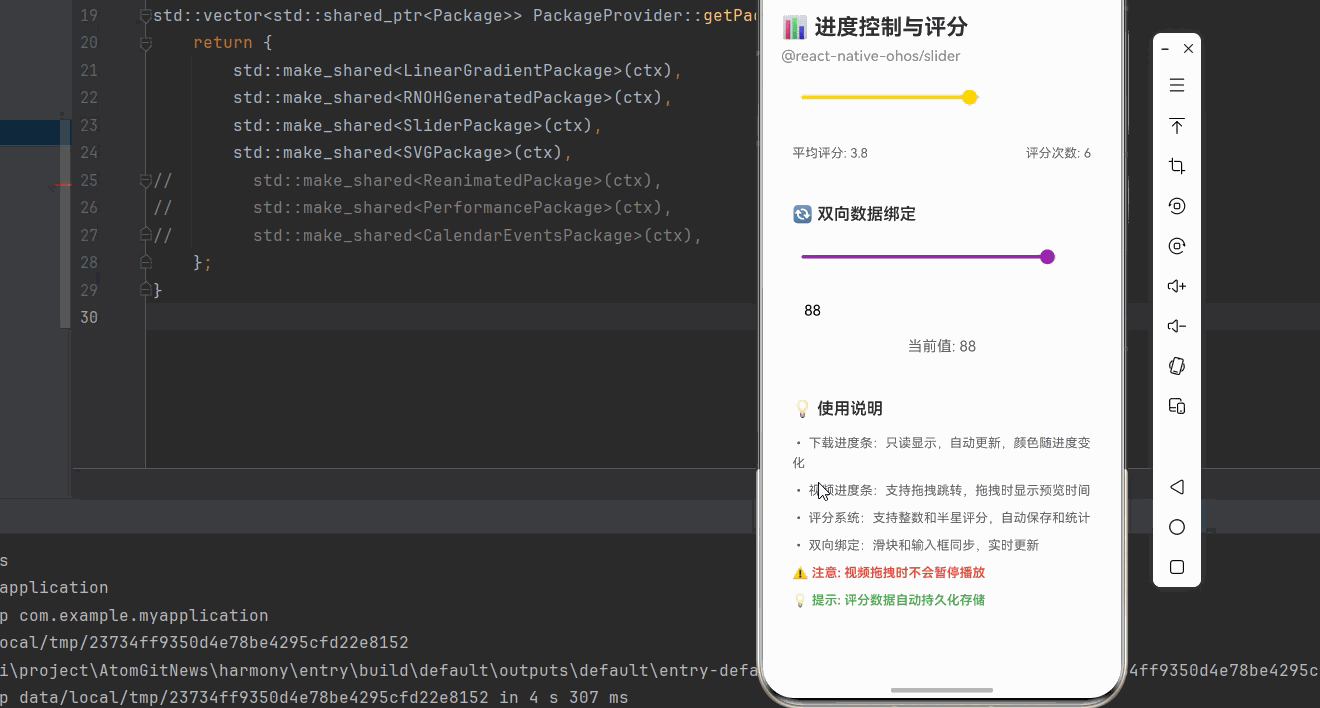Click lightbulb icon beside 提示 text
1320x708 pixels.
point(800,600)
